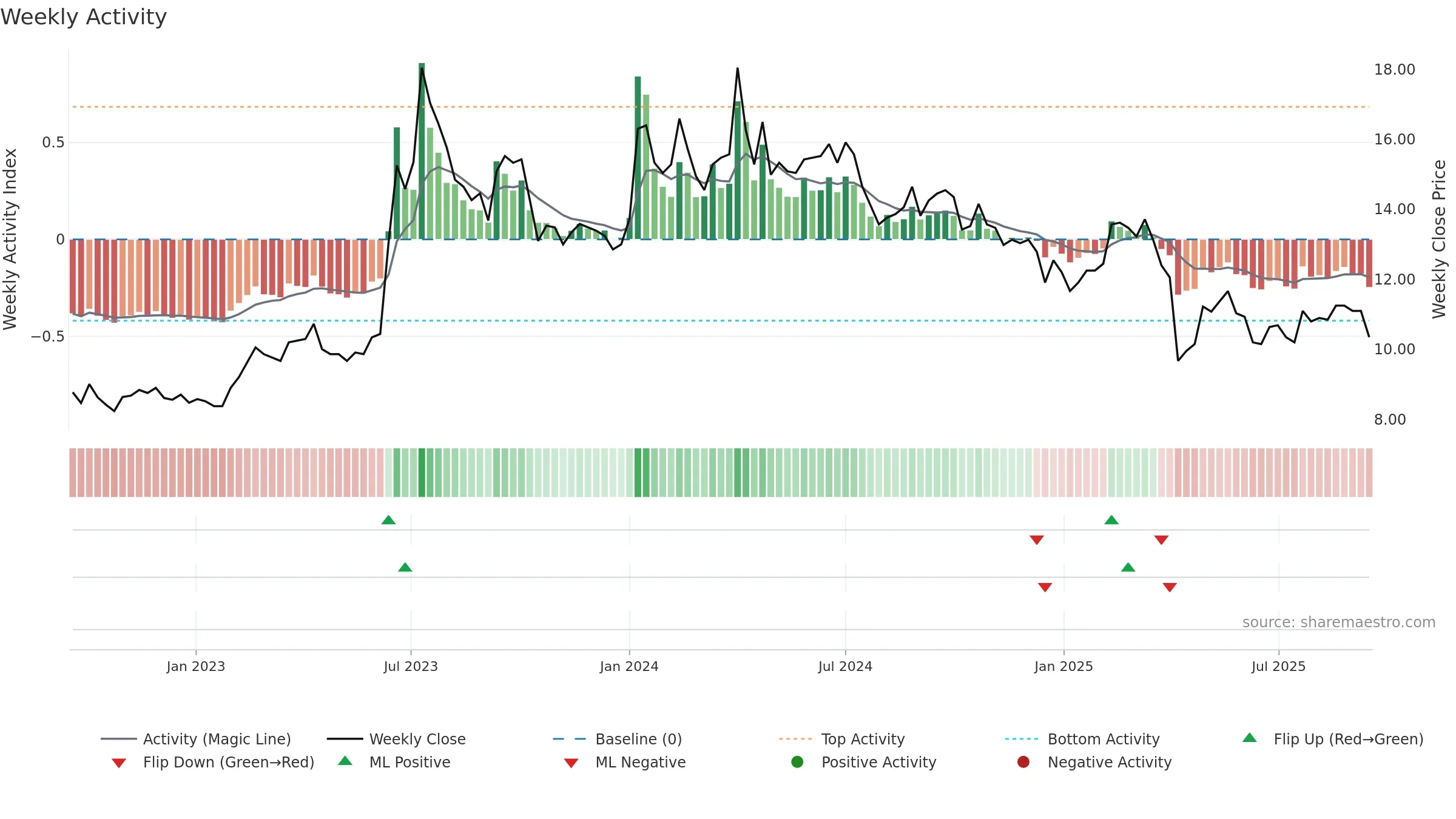
Task: Click the top-row red down-triangle marker nearest Jul 2025
Action: click(x=1161, y=540)
